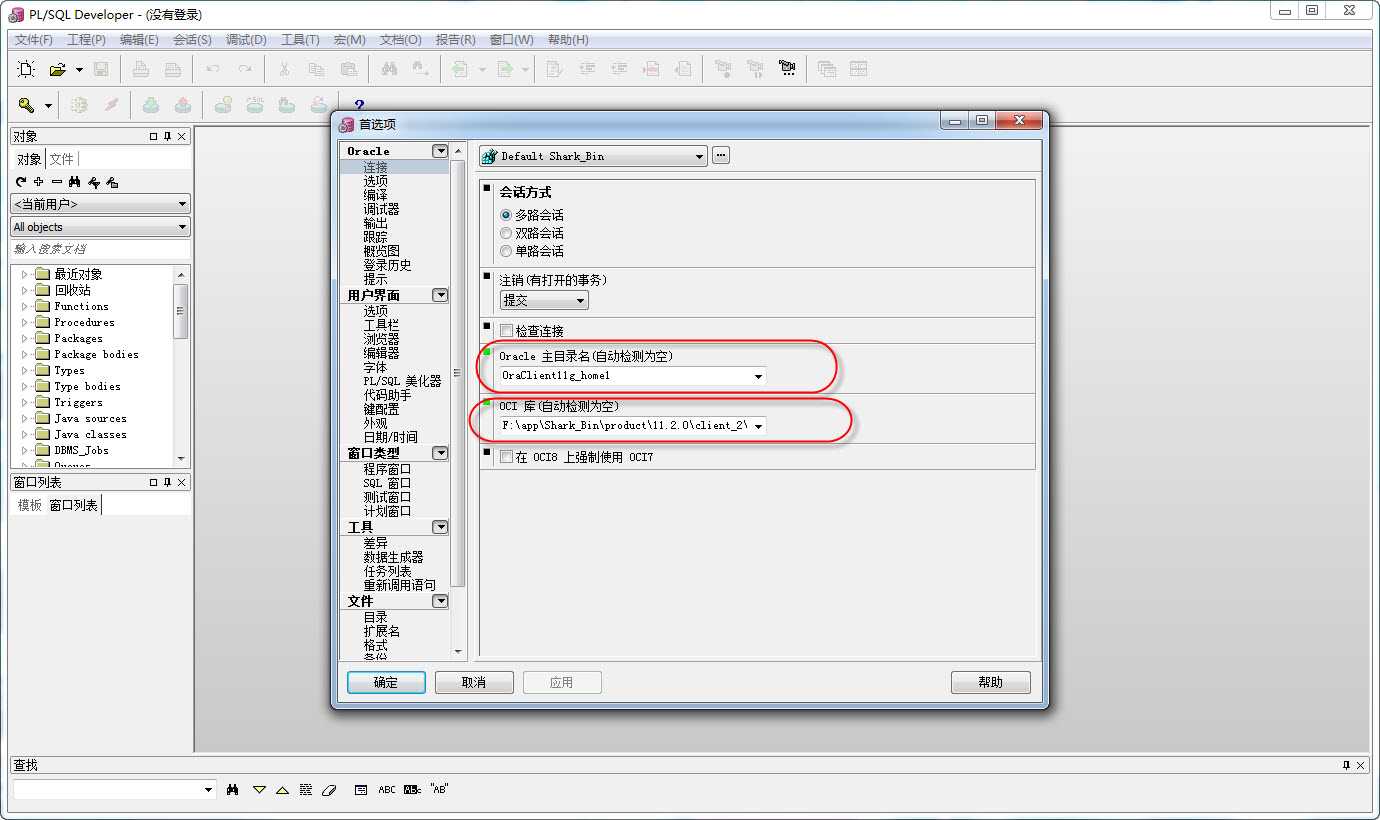Open the All objects filter dropdown
This screenshot has width=1380, height=820.
coord(182,227)
